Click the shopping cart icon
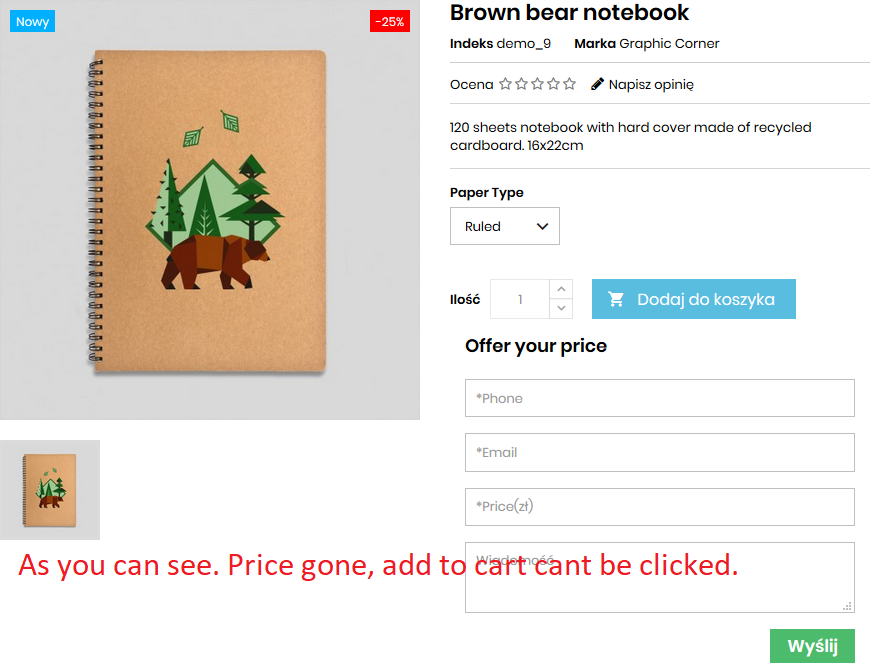Screen dimensions: 876x670 tap(616, 300)
